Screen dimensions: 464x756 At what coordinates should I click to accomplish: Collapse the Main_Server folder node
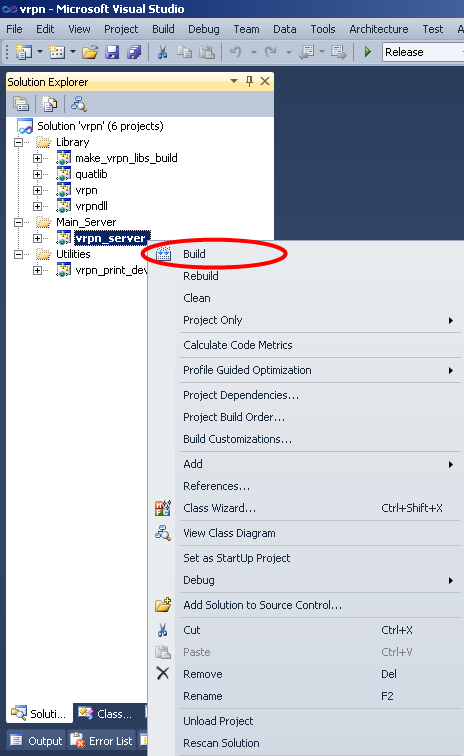[18, 222]
